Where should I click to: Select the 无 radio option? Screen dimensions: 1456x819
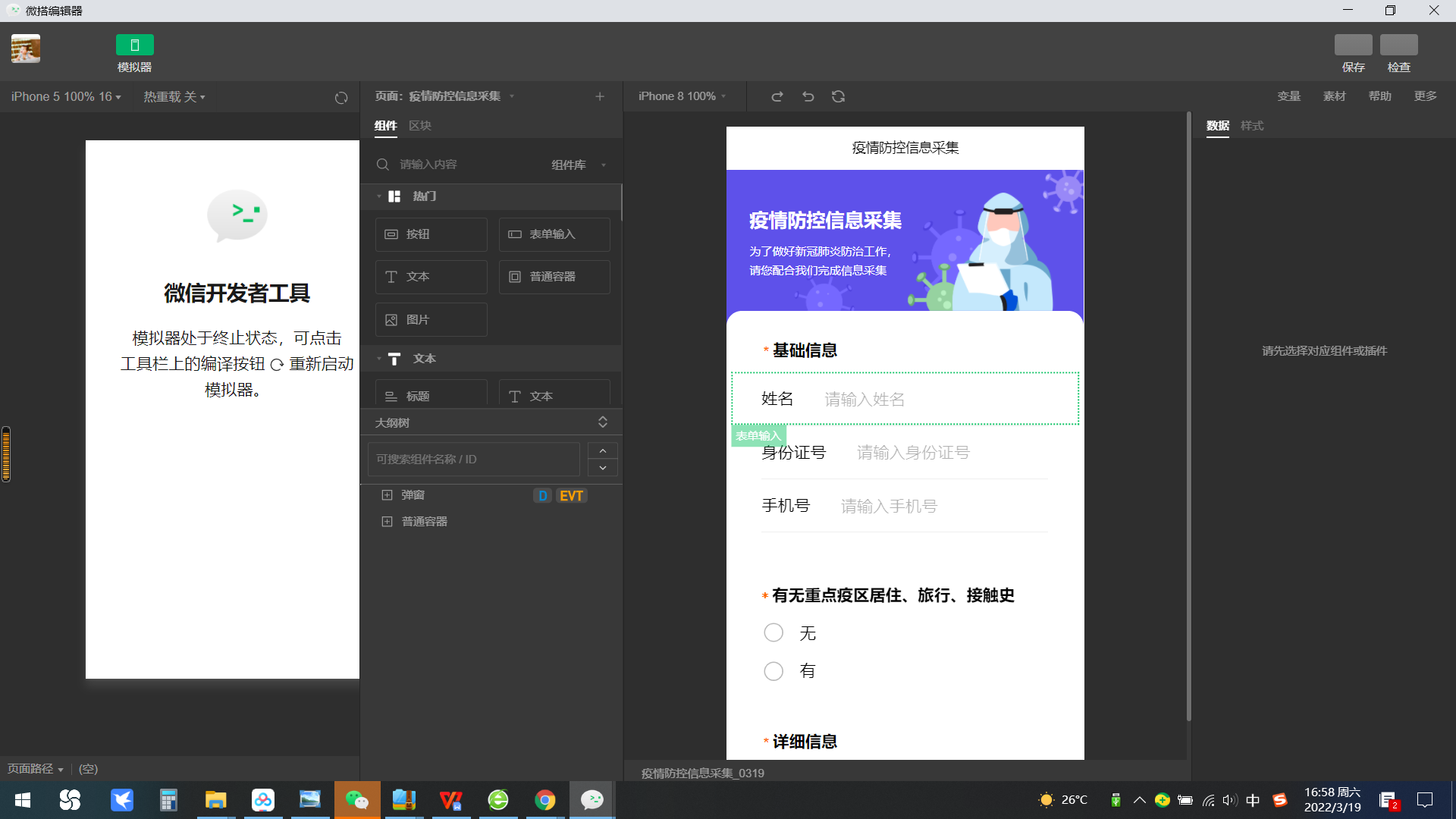pos(773,632)
